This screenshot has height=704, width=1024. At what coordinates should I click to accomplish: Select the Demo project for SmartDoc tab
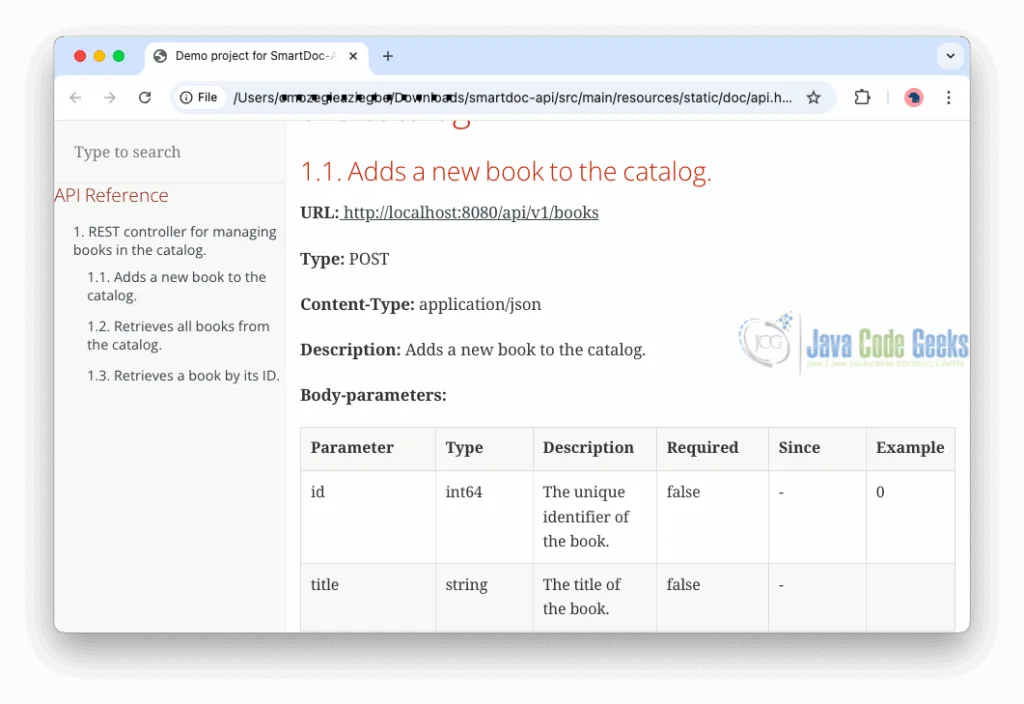[256, 57]
